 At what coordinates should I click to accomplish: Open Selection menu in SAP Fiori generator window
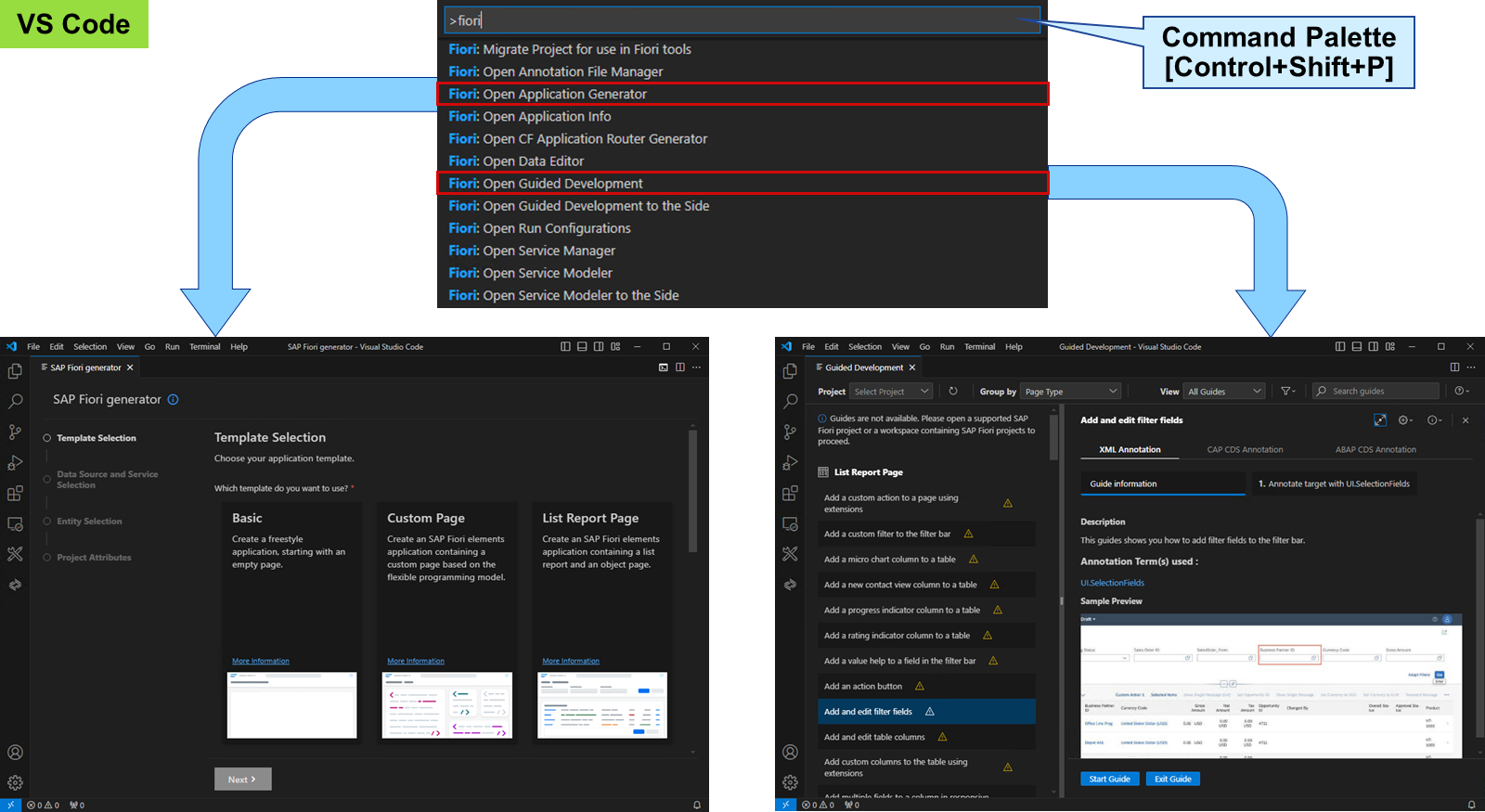[90, 347]
